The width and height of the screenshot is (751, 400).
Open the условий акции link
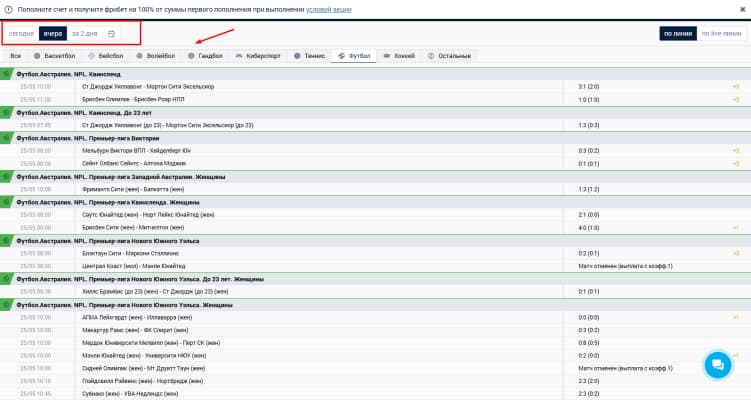click(329, 10)
